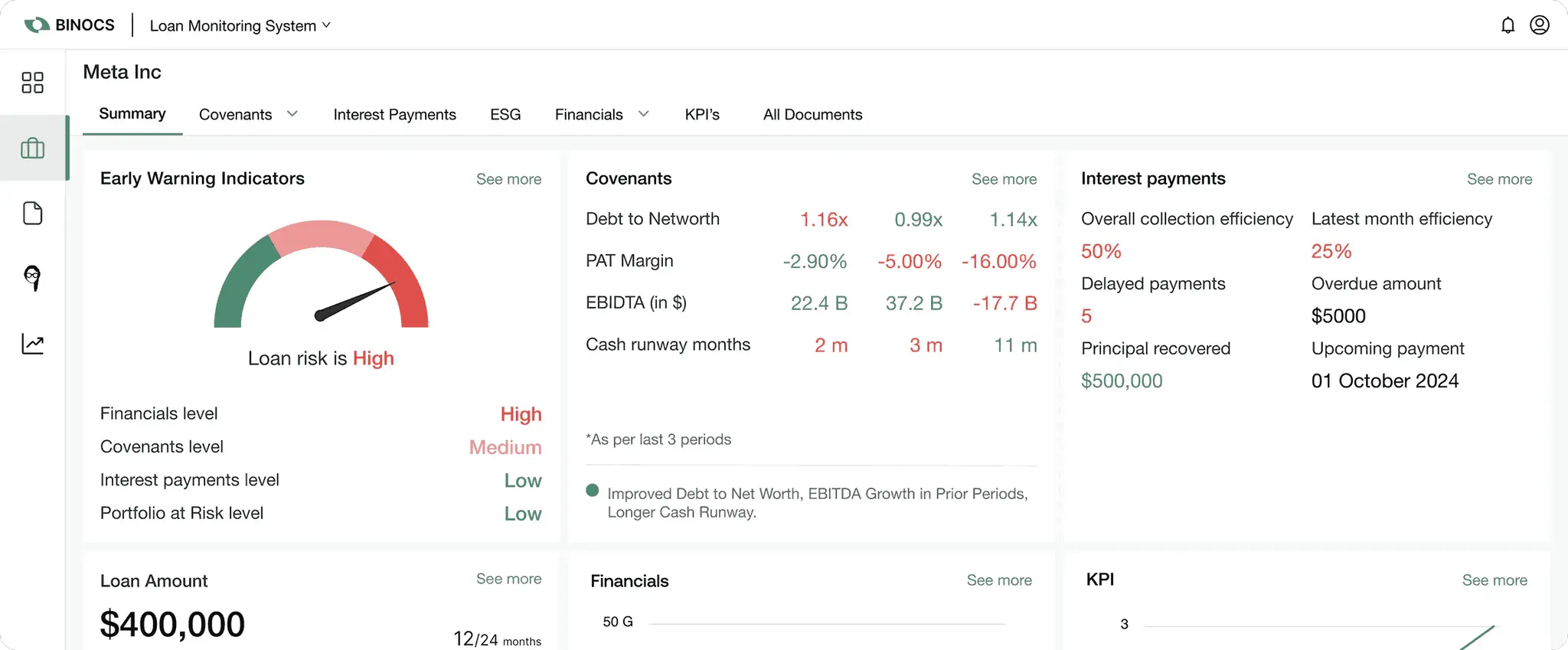
Task: Open the dashboard grid icon in sidebar
Action: click(32, 83)
